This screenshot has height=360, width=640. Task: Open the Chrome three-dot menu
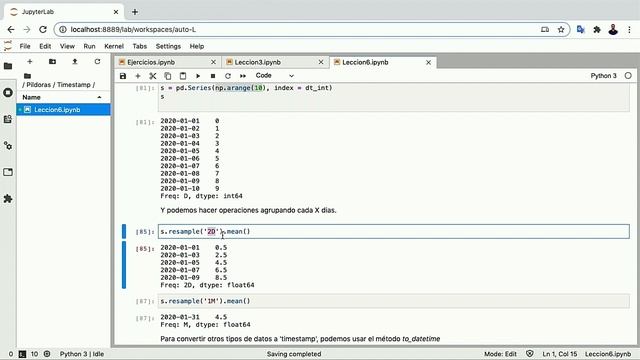(x=629, y=29)
